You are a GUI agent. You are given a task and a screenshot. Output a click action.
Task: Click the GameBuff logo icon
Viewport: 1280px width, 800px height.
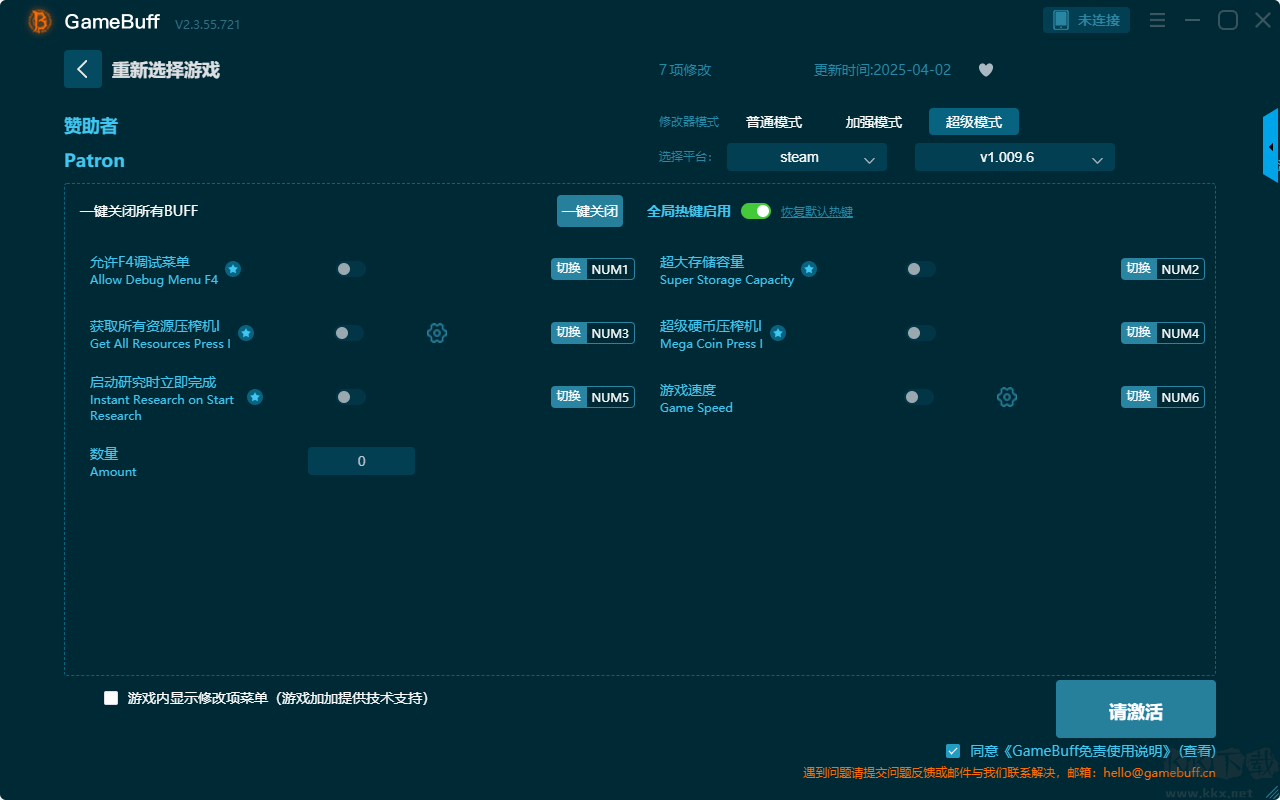[x=40, y=21]
